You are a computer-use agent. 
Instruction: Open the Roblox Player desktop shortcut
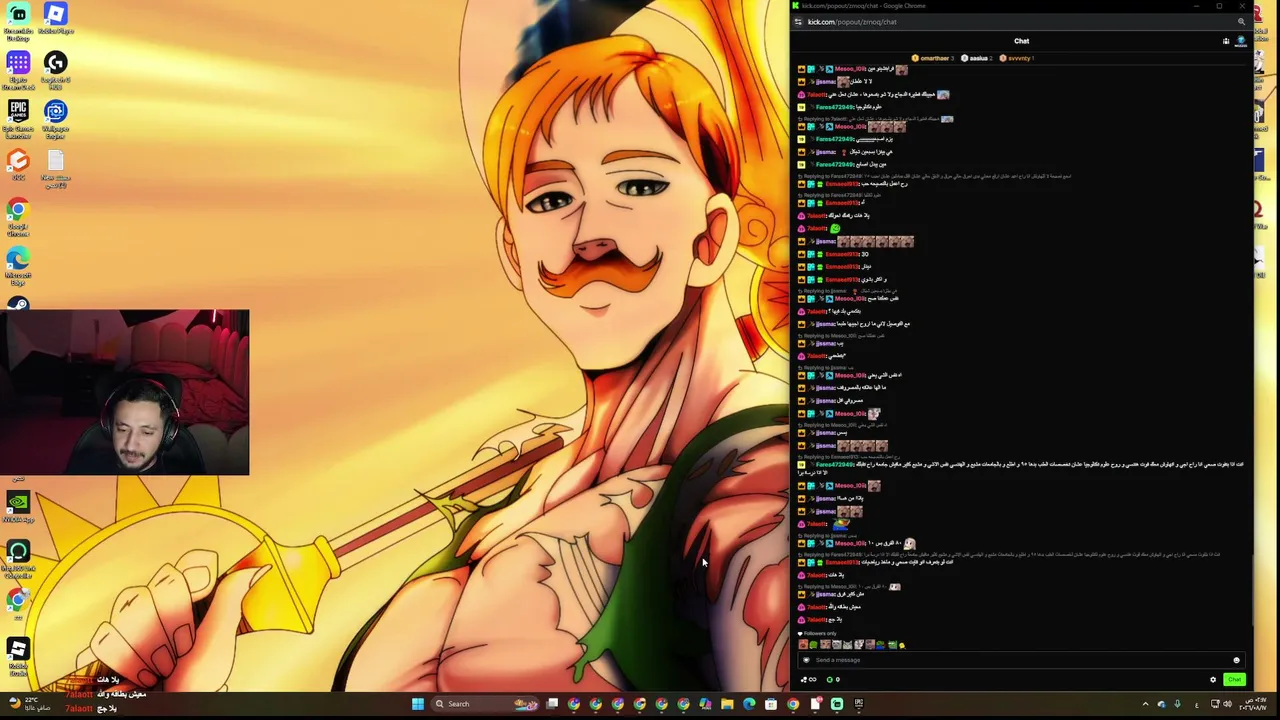point(55,18)
